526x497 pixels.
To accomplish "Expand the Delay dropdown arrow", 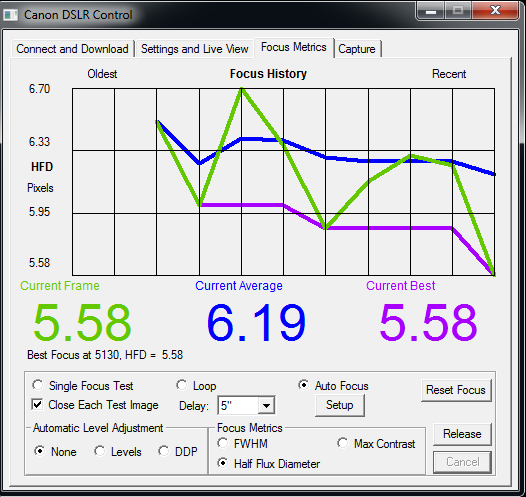I will point(266,405).
